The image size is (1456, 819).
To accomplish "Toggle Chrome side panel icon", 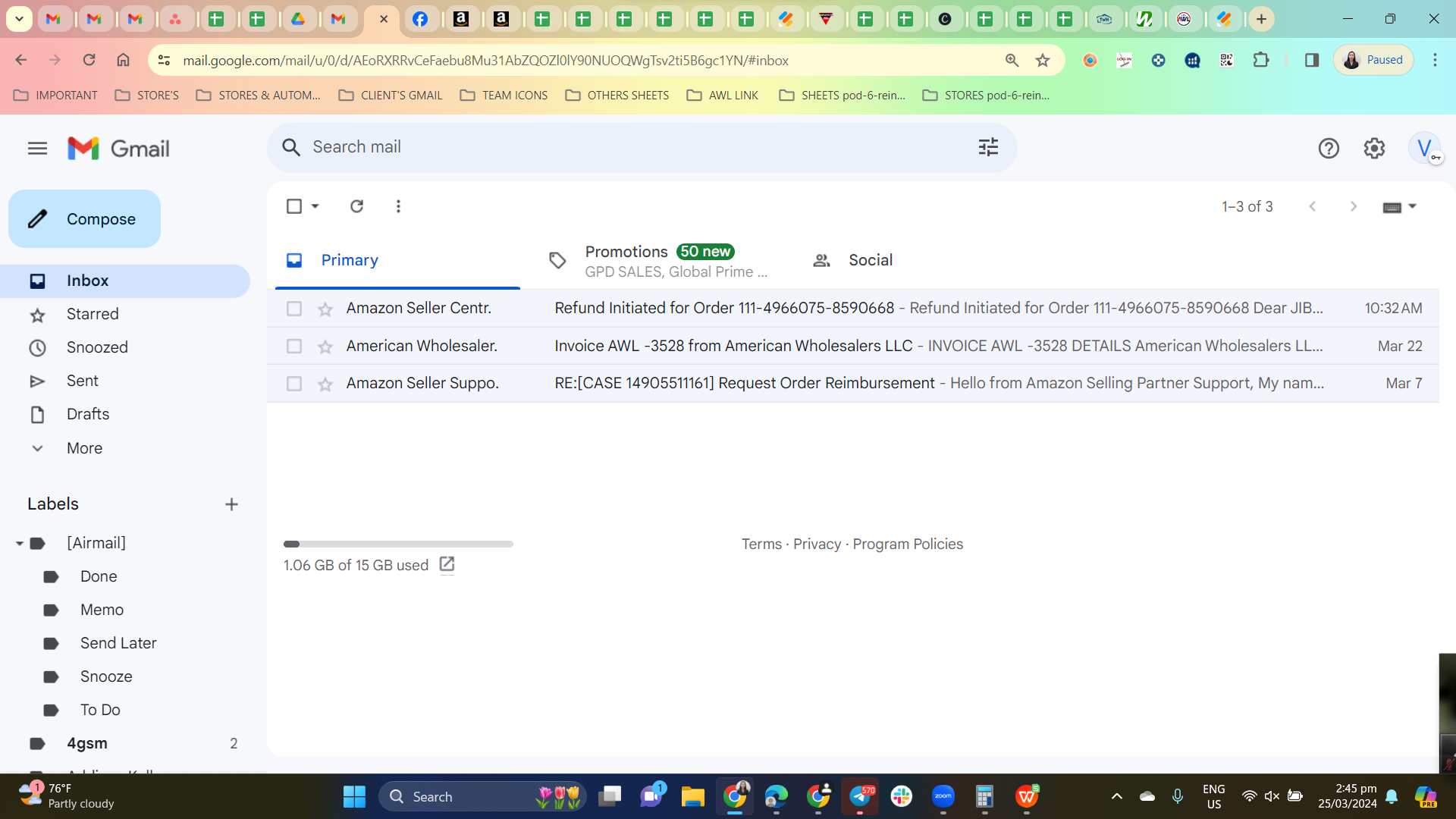I will 1311,60.
